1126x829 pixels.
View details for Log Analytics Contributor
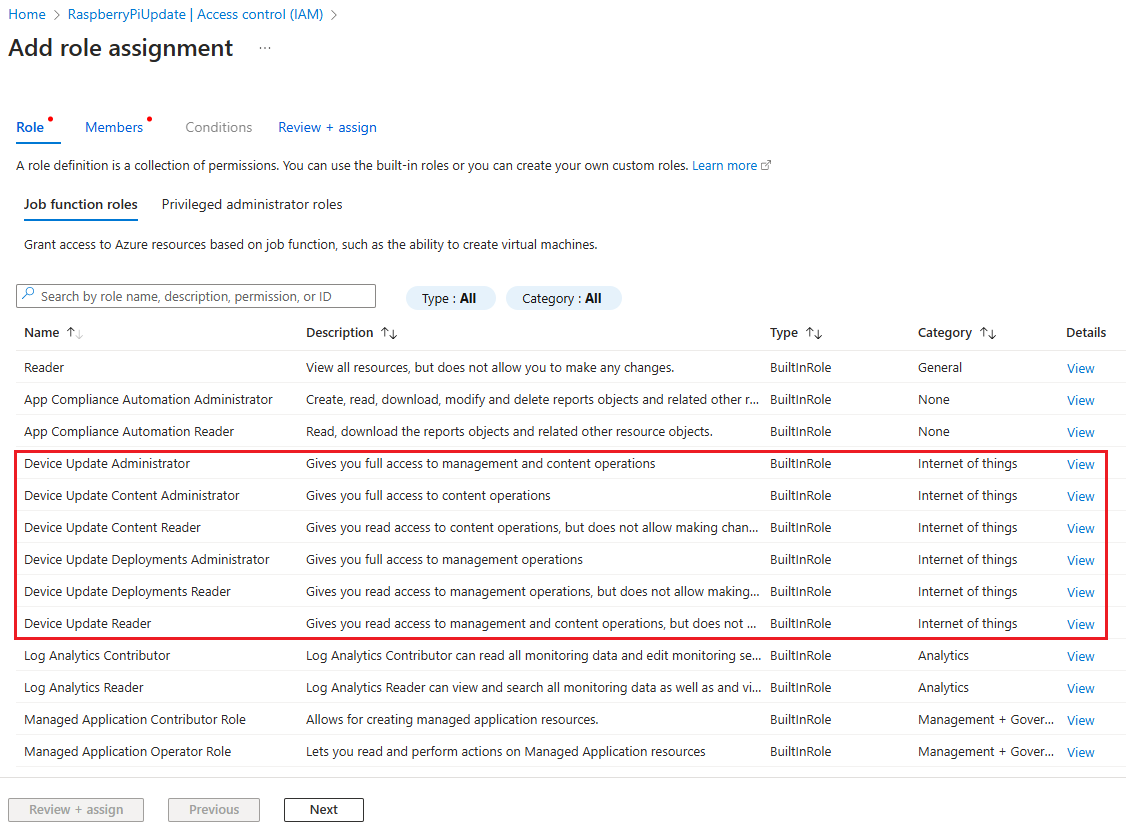click(1080, 656)
